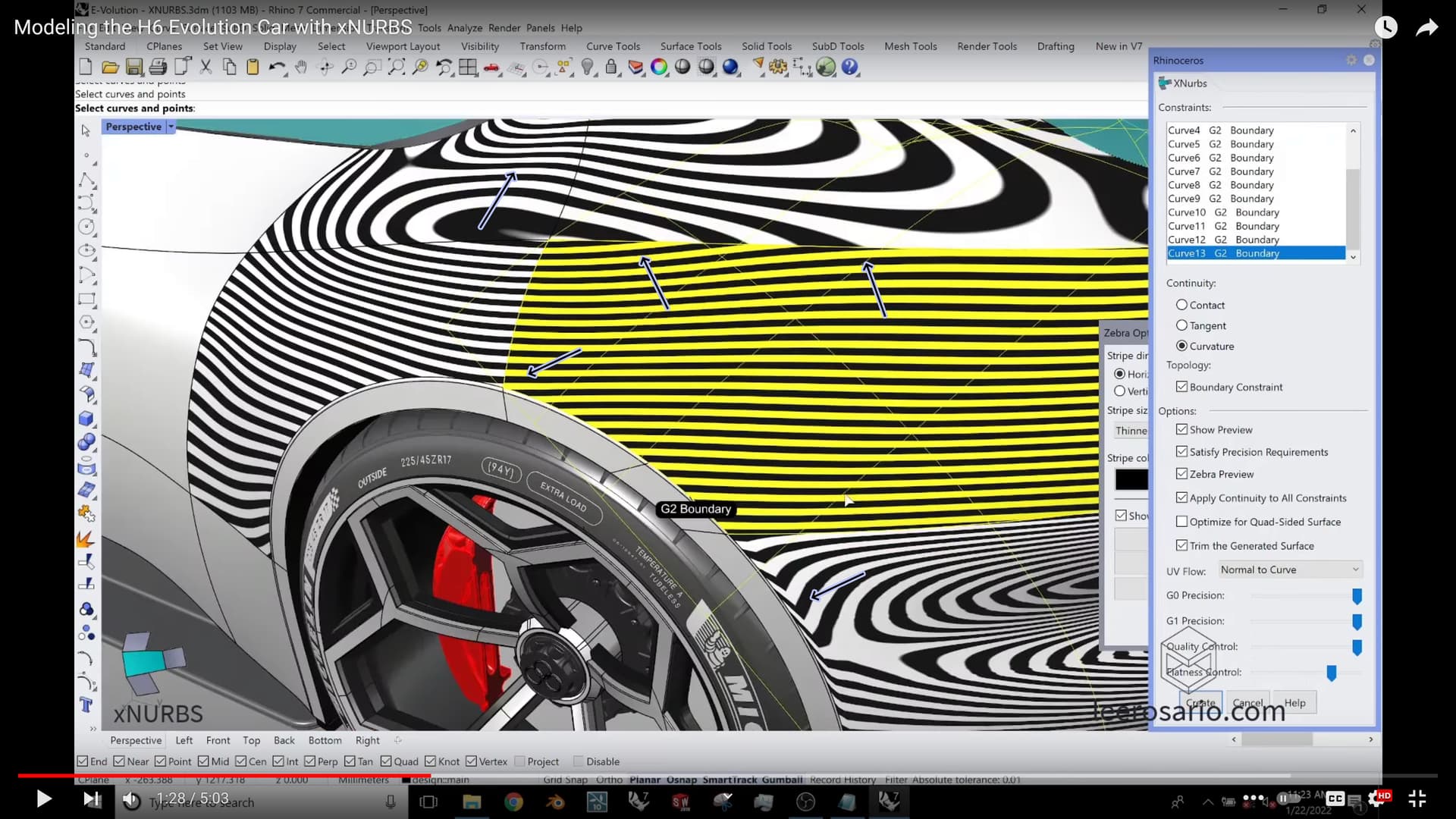Undo with the curved arrow icon

tap(277, 67)
